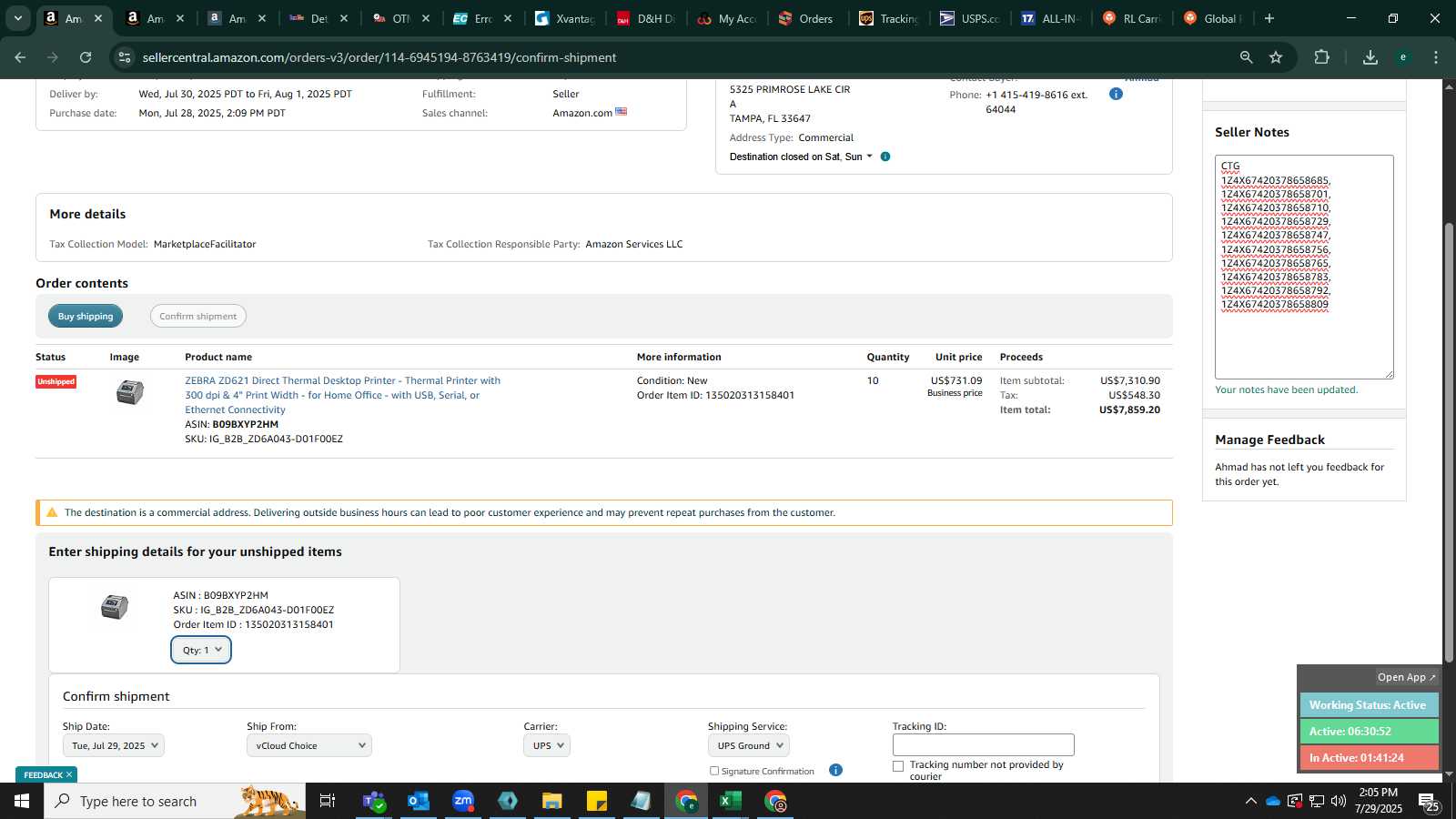Switch to the Xvantage tab
Viewport: 1456px width, 819px height.
pyautogui.click(x=564, y=18)
